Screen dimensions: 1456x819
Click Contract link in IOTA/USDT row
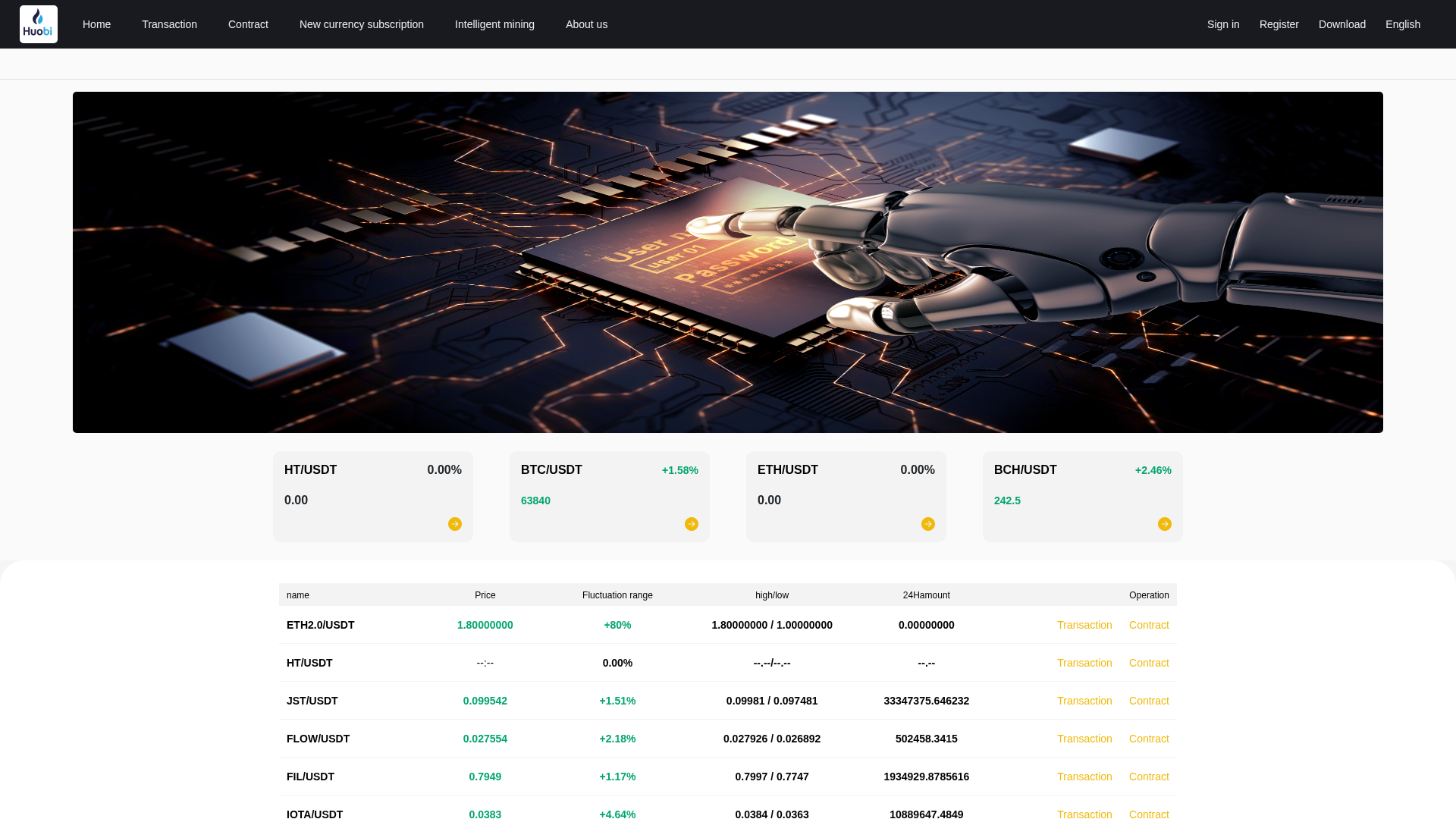point(1149,814)
